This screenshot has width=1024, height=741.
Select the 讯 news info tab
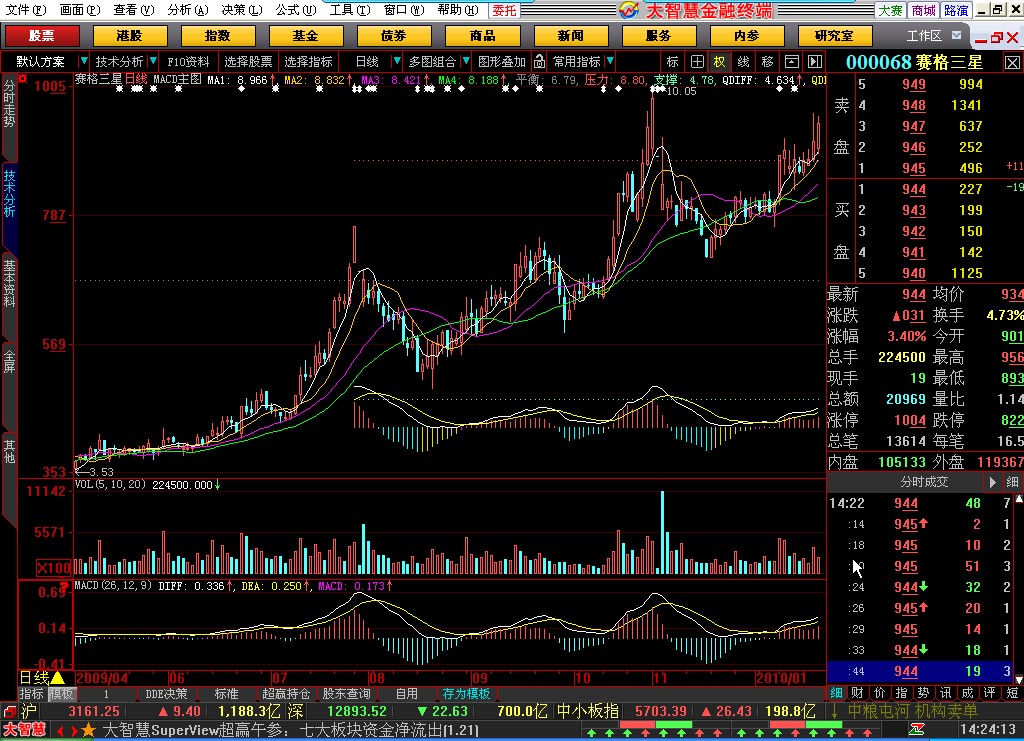click(x=946, y=693)
